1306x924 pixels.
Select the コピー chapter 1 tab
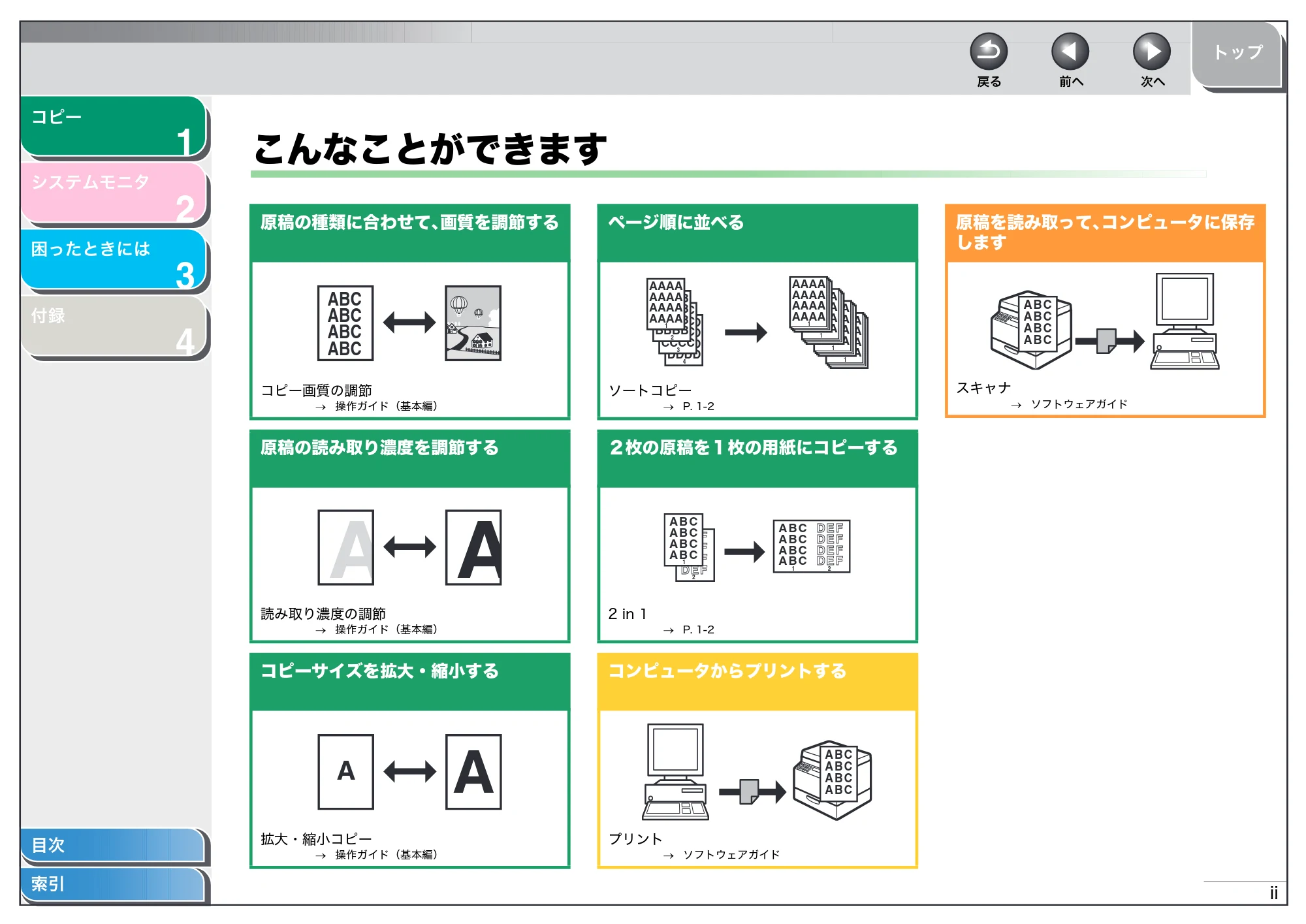point(114,126)
